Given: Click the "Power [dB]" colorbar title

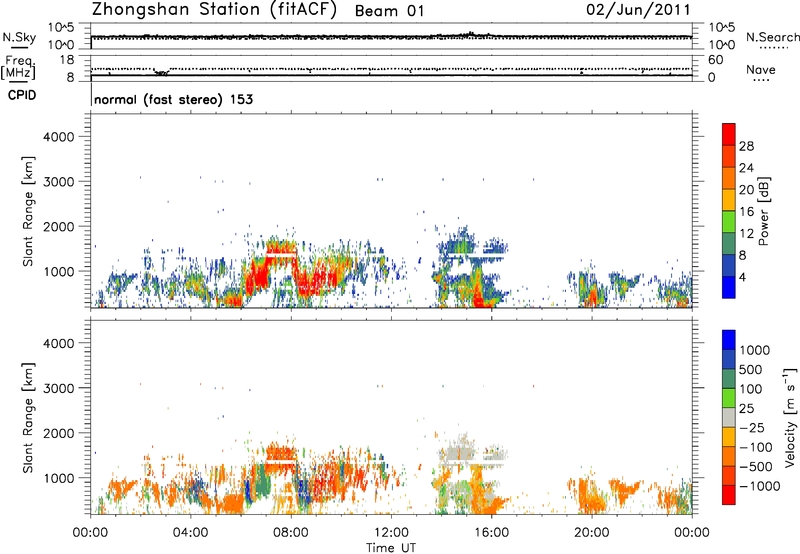Looking at the screenshot, I should coord(763,211).
